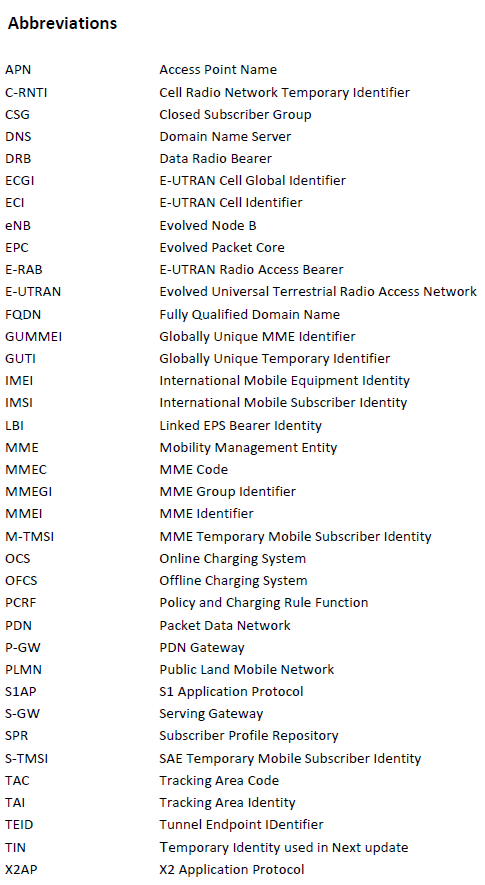Image resolution: width=485 pixels, height=885 pixels.
Task: Click the Online Charging System definition
Action: pos(232,559)
